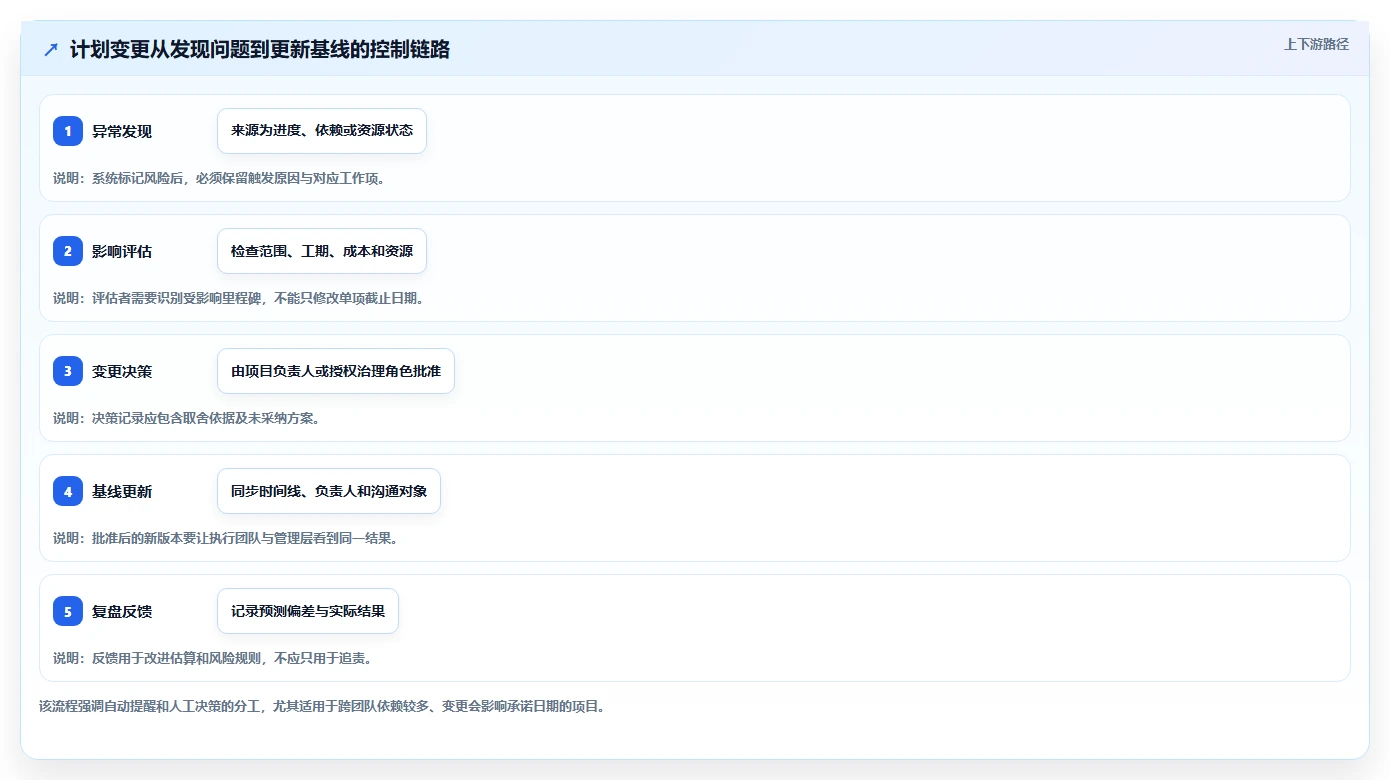Screen dimensions: 1390x780
Task: Click the step 4 number badge
Action: point(68,491)
